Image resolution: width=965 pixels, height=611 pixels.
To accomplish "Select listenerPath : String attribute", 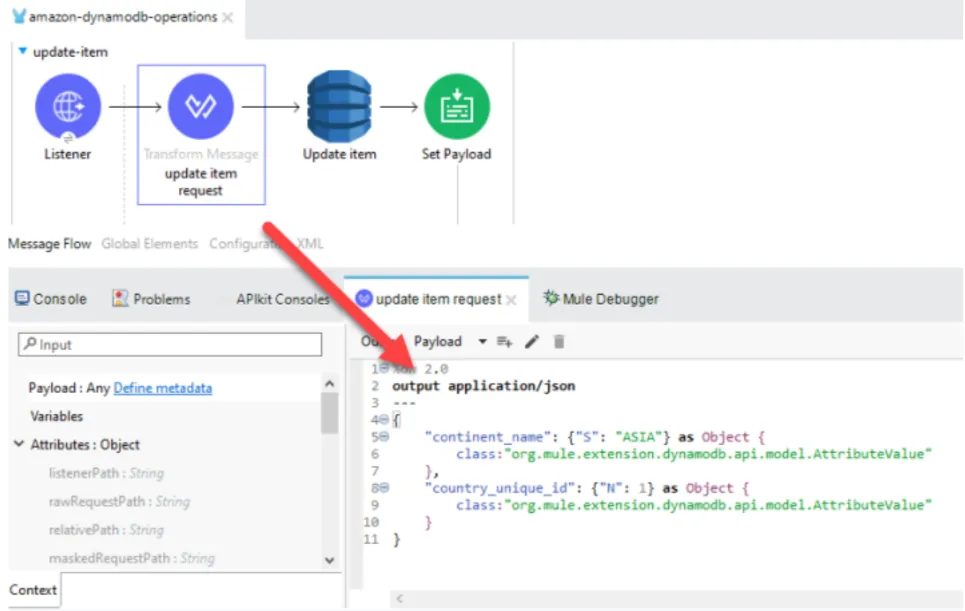I will (106, 473).
